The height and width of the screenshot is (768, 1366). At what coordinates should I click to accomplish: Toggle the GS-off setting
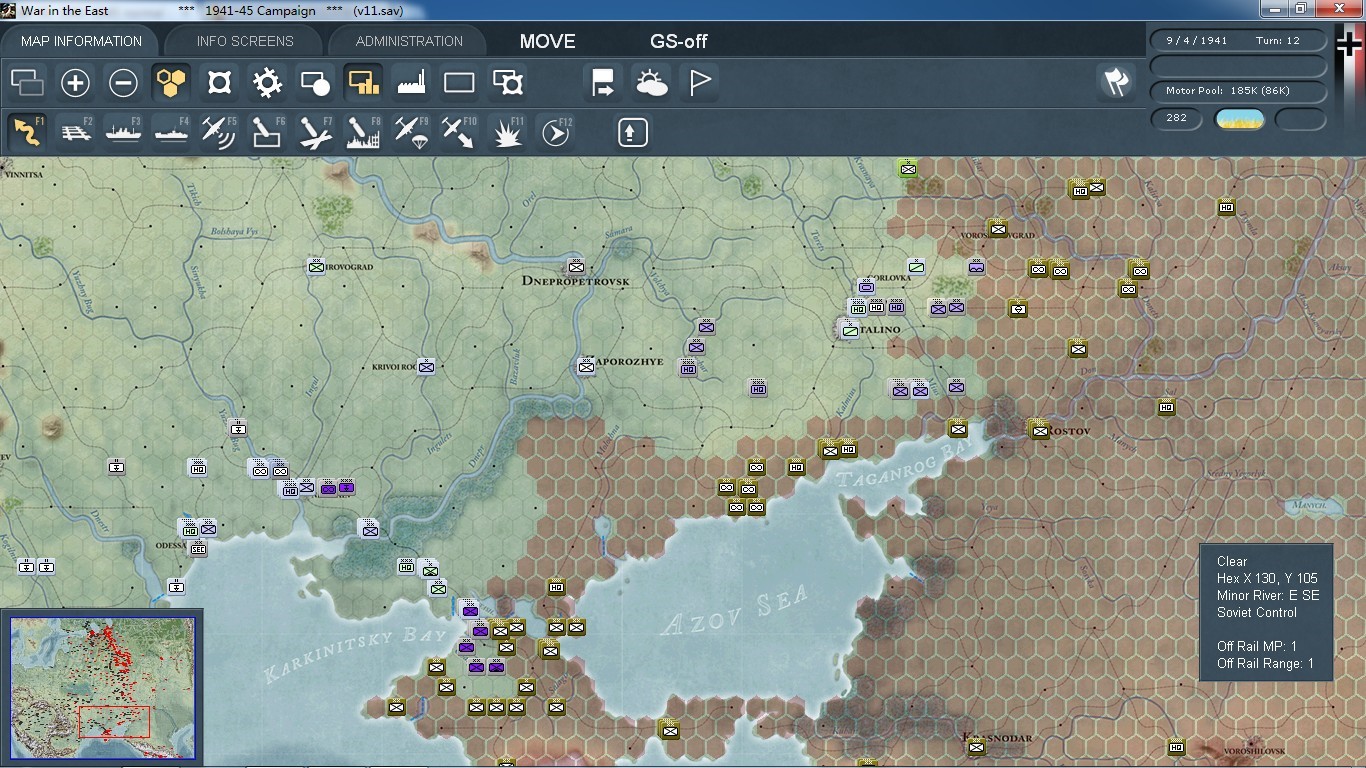click(679, 41)
